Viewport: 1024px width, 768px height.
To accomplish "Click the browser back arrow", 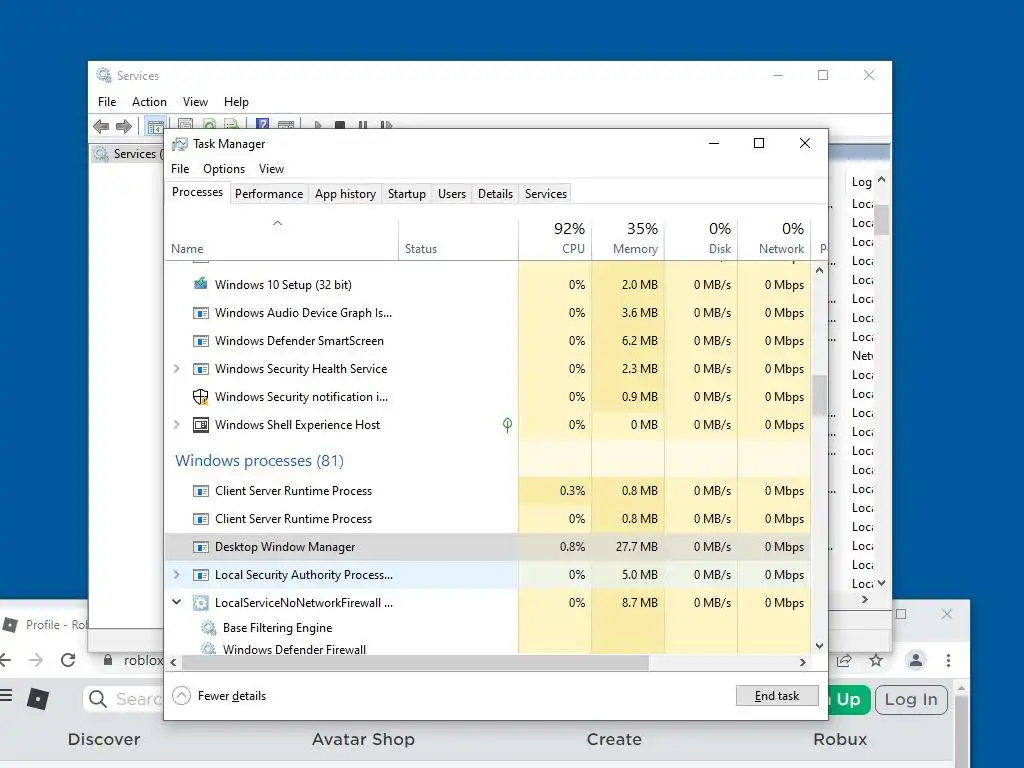I will [x=5, y=660].
